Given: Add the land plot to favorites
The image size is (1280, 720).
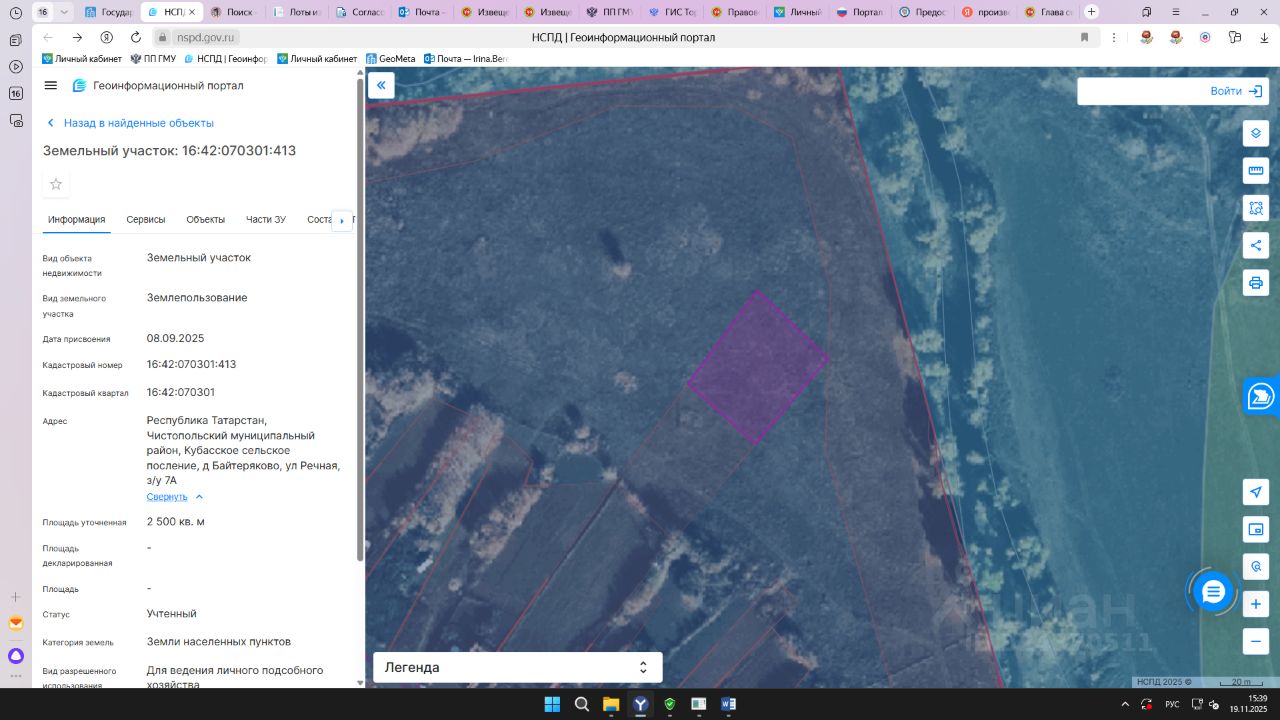Looking at the screenshot, I should 56,184.
